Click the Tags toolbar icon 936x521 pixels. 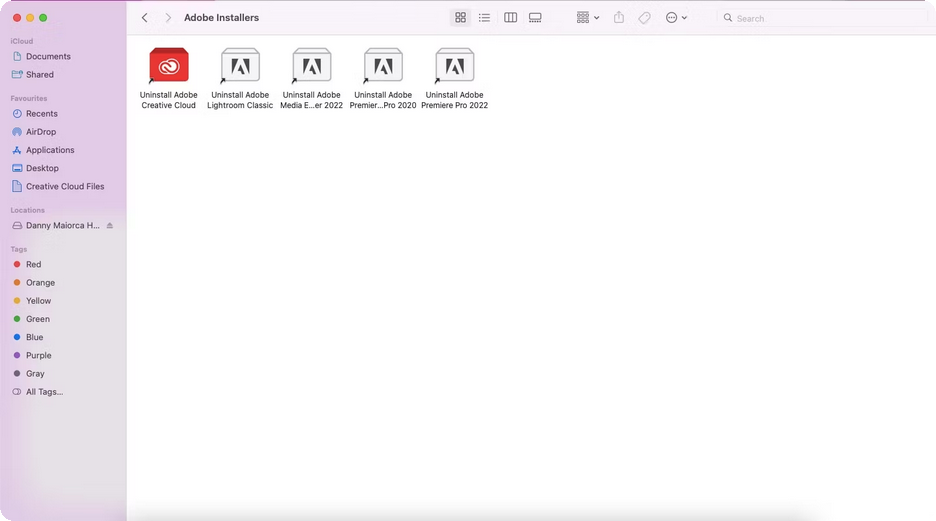click(645, 18)
